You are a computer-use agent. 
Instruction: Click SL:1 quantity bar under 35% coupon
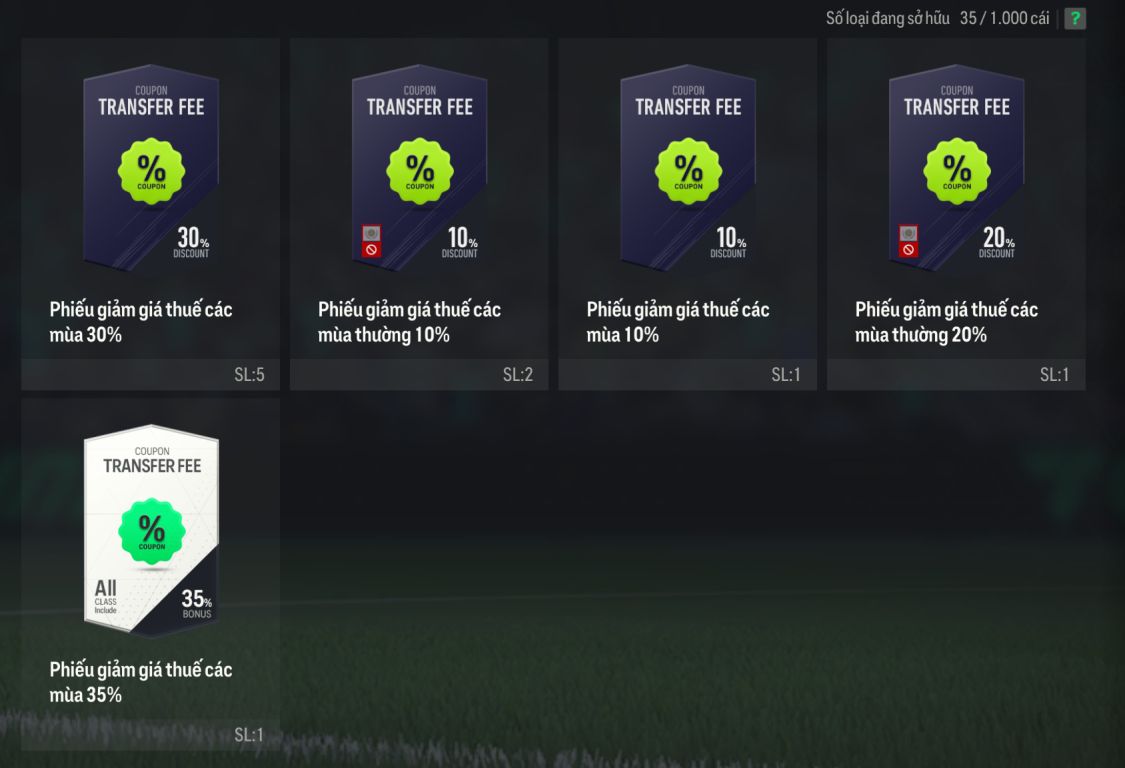click(151, 735)
